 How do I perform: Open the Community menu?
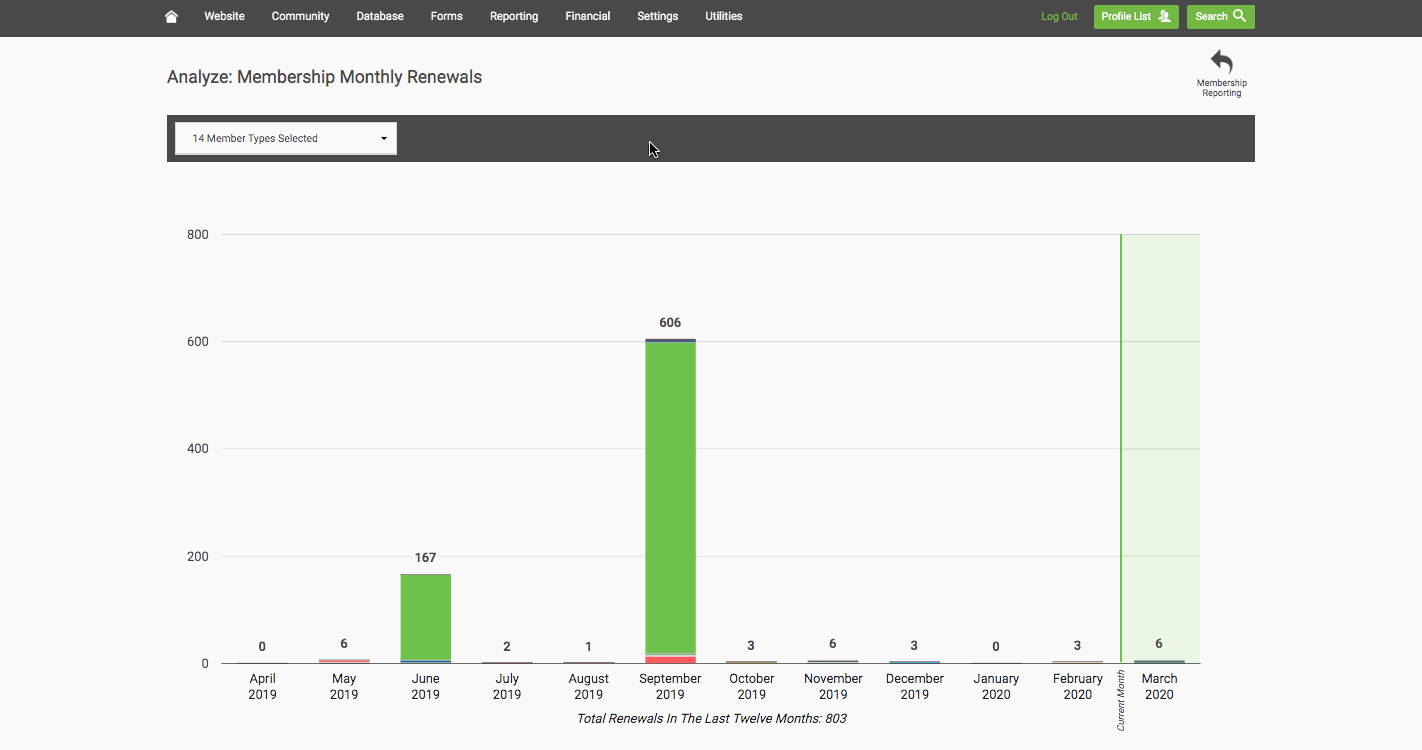pyautogui.click(x=300, y=17)
